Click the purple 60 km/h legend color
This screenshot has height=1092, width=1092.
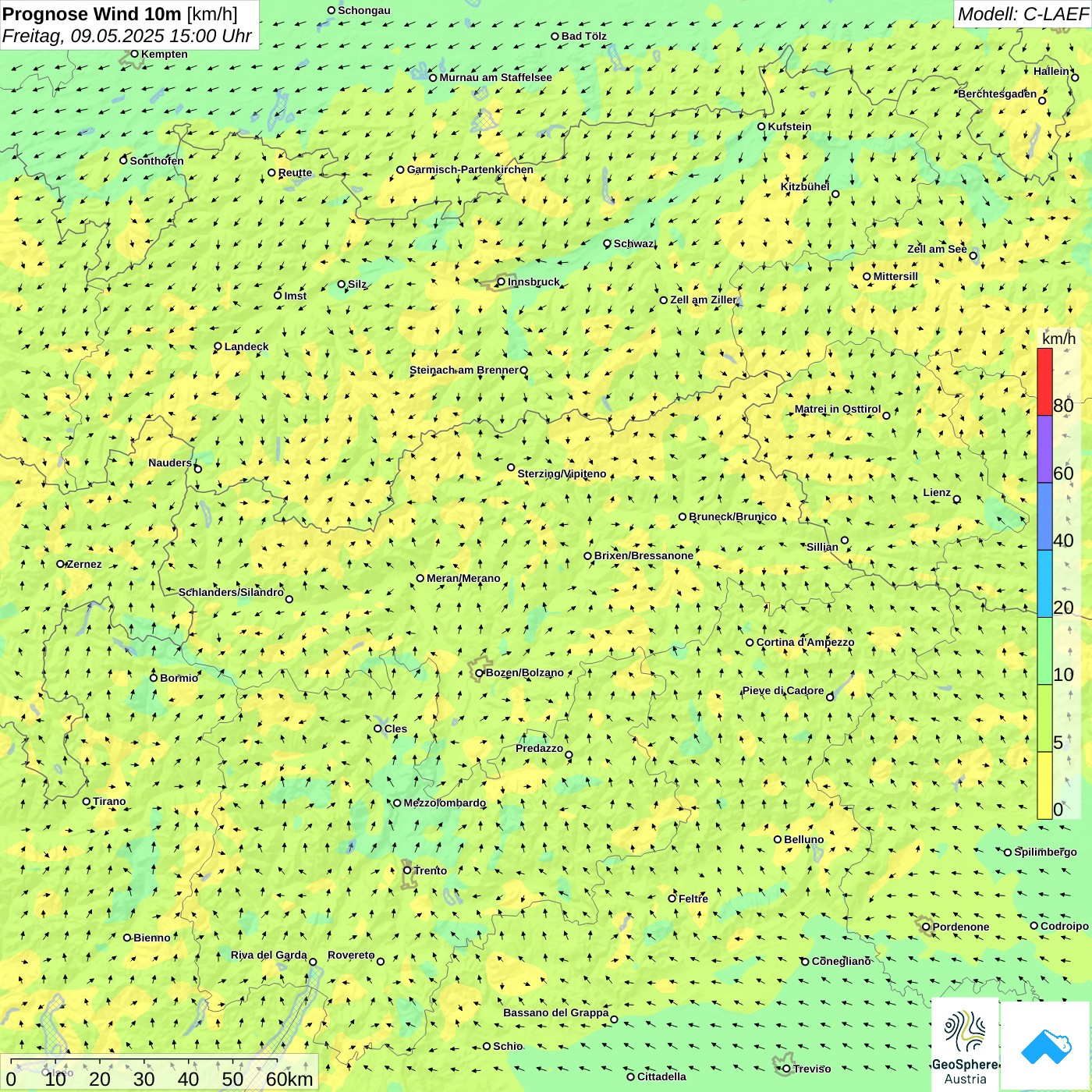tap(1044, 449)
